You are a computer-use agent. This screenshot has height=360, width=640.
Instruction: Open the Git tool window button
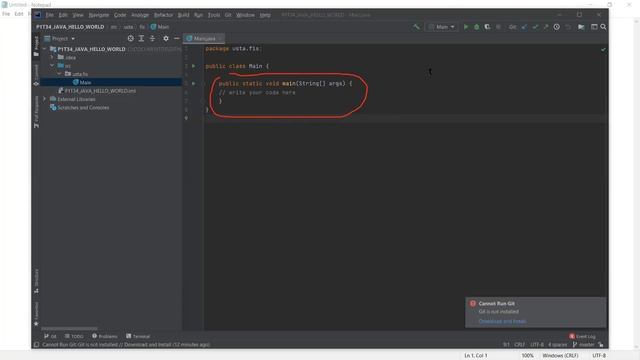(50, 336)
